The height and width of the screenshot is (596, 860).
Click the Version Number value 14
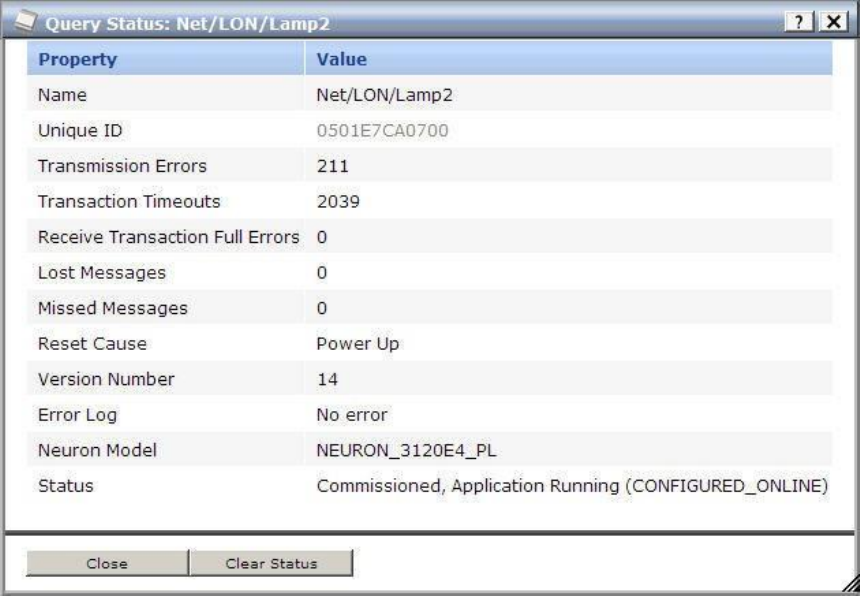click(327, 379)
